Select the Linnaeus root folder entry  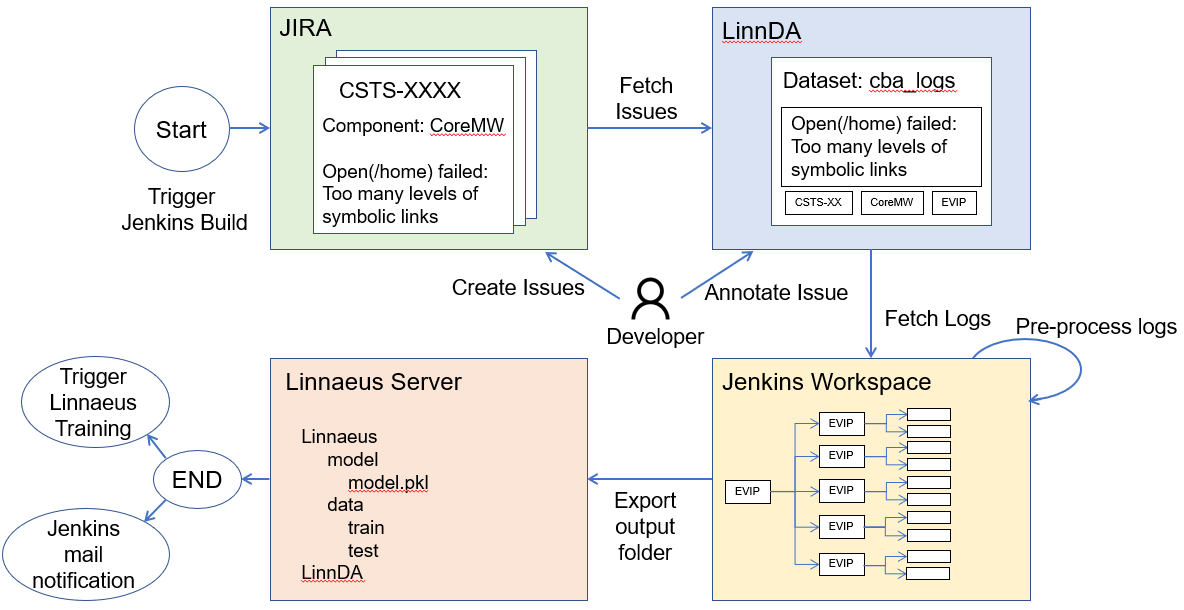click(339, 436)
